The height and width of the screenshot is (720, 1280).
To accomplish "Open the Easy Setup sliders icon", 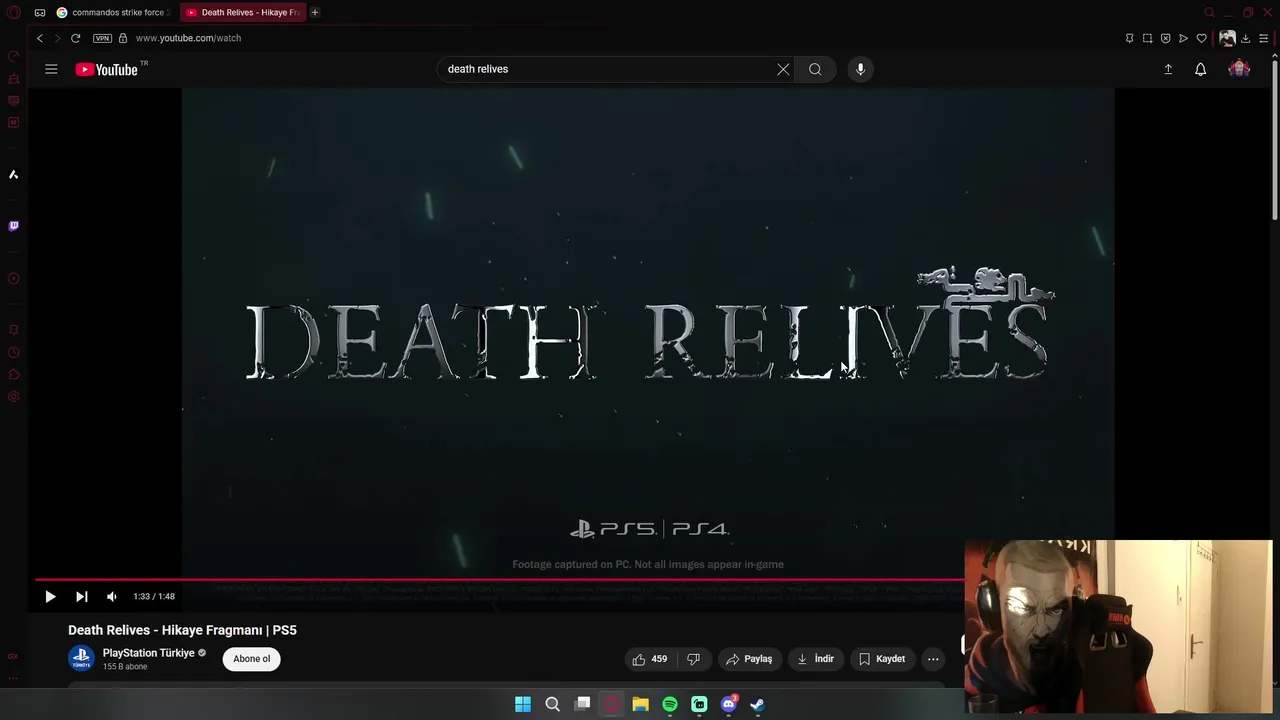I will [1264, 38].
